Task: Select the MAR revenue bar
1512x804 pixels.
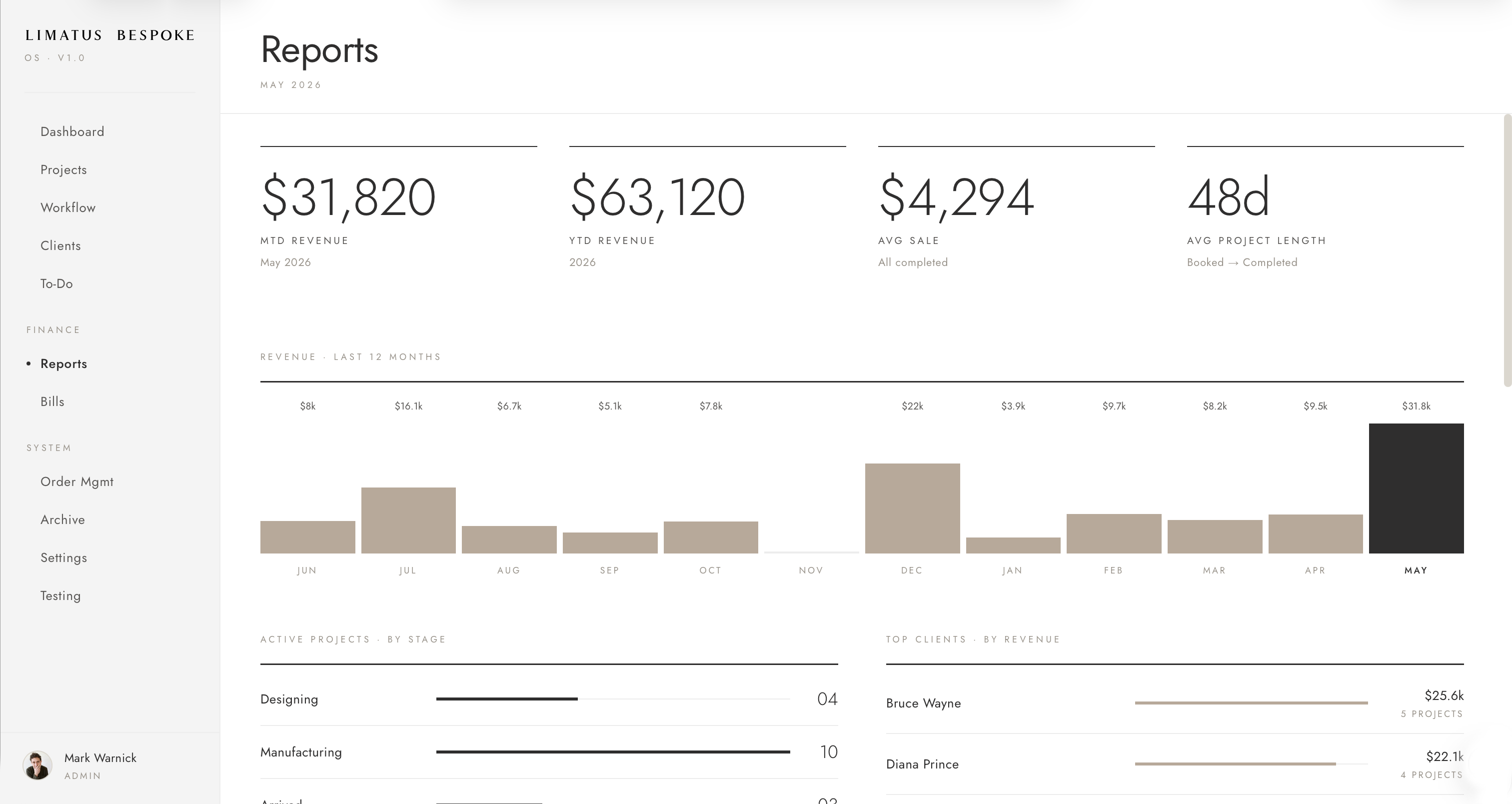Action: tap(1215, 536)
